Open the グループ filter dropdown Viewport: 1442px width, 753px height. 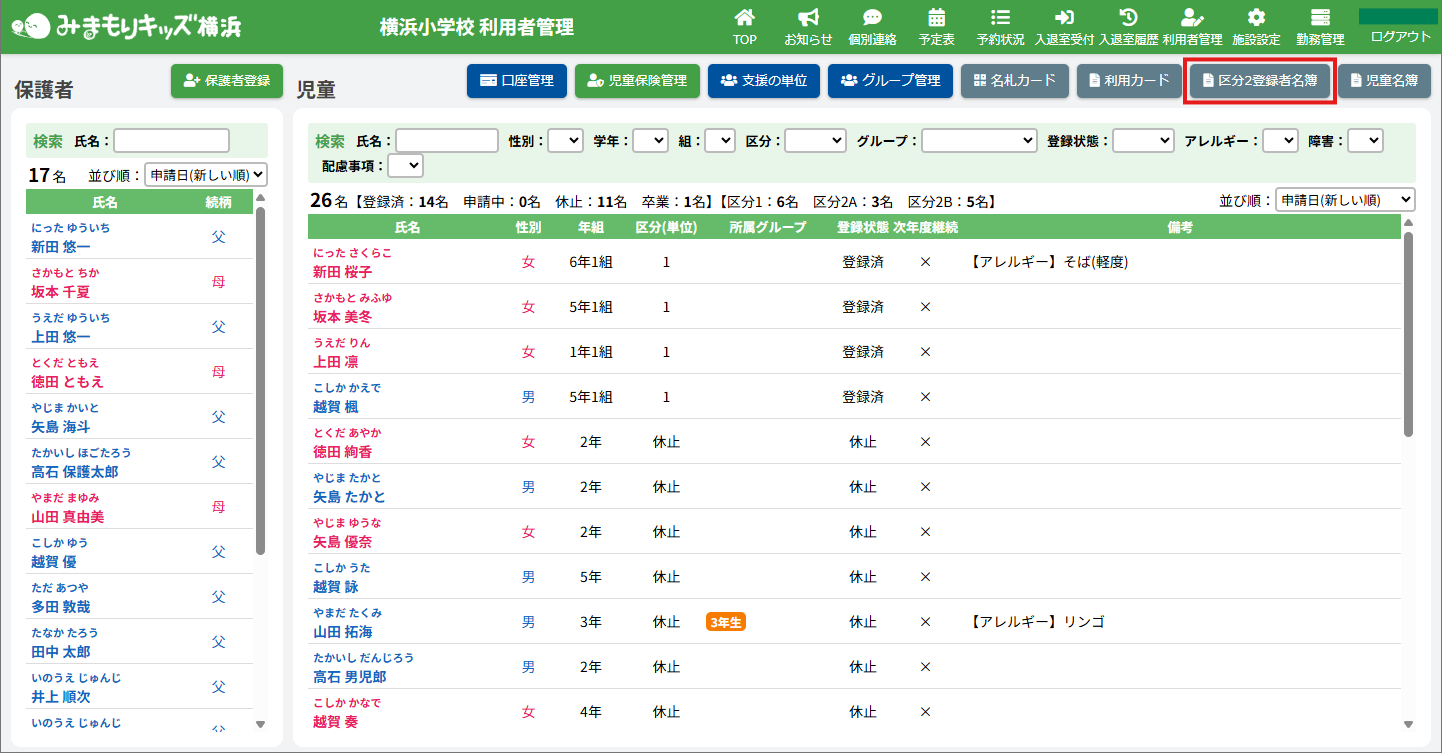pos(978,141)
